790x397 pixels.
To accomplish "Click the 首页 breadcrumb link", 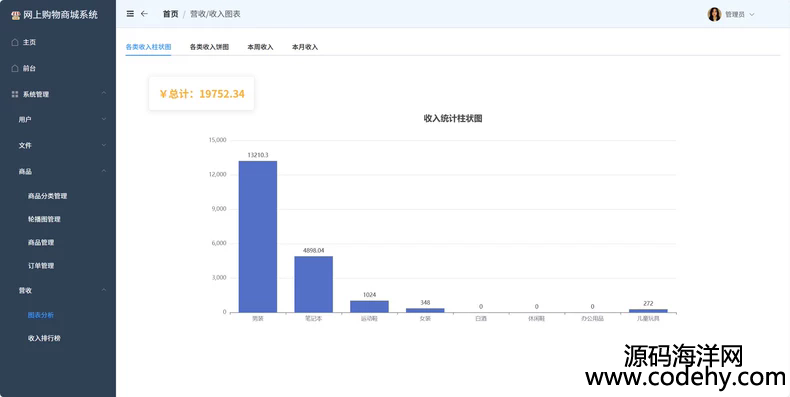I will [170, 14].
